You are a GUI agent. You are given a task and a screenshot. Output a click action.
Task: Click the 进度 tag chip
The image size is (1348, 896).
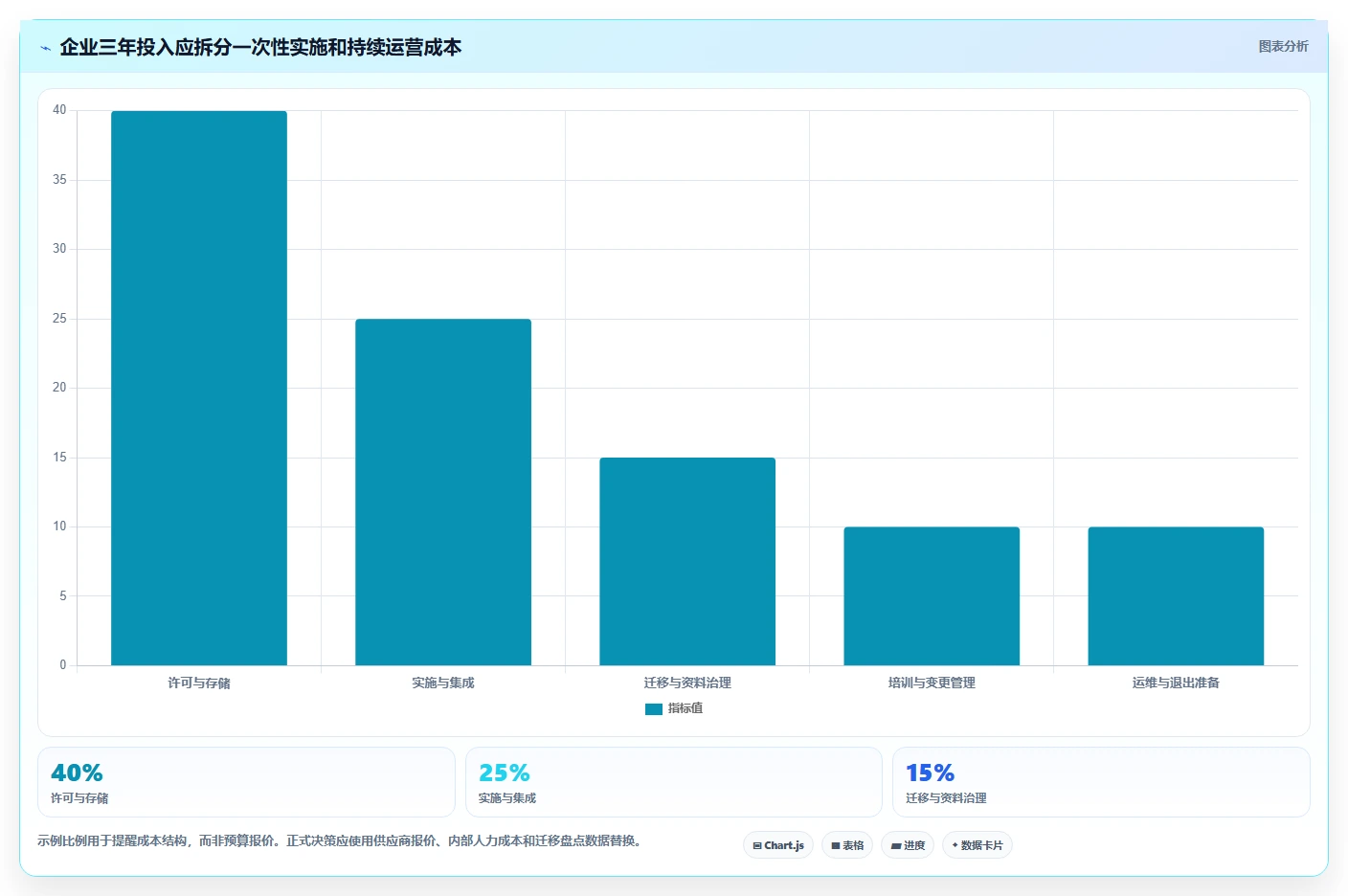909,845
